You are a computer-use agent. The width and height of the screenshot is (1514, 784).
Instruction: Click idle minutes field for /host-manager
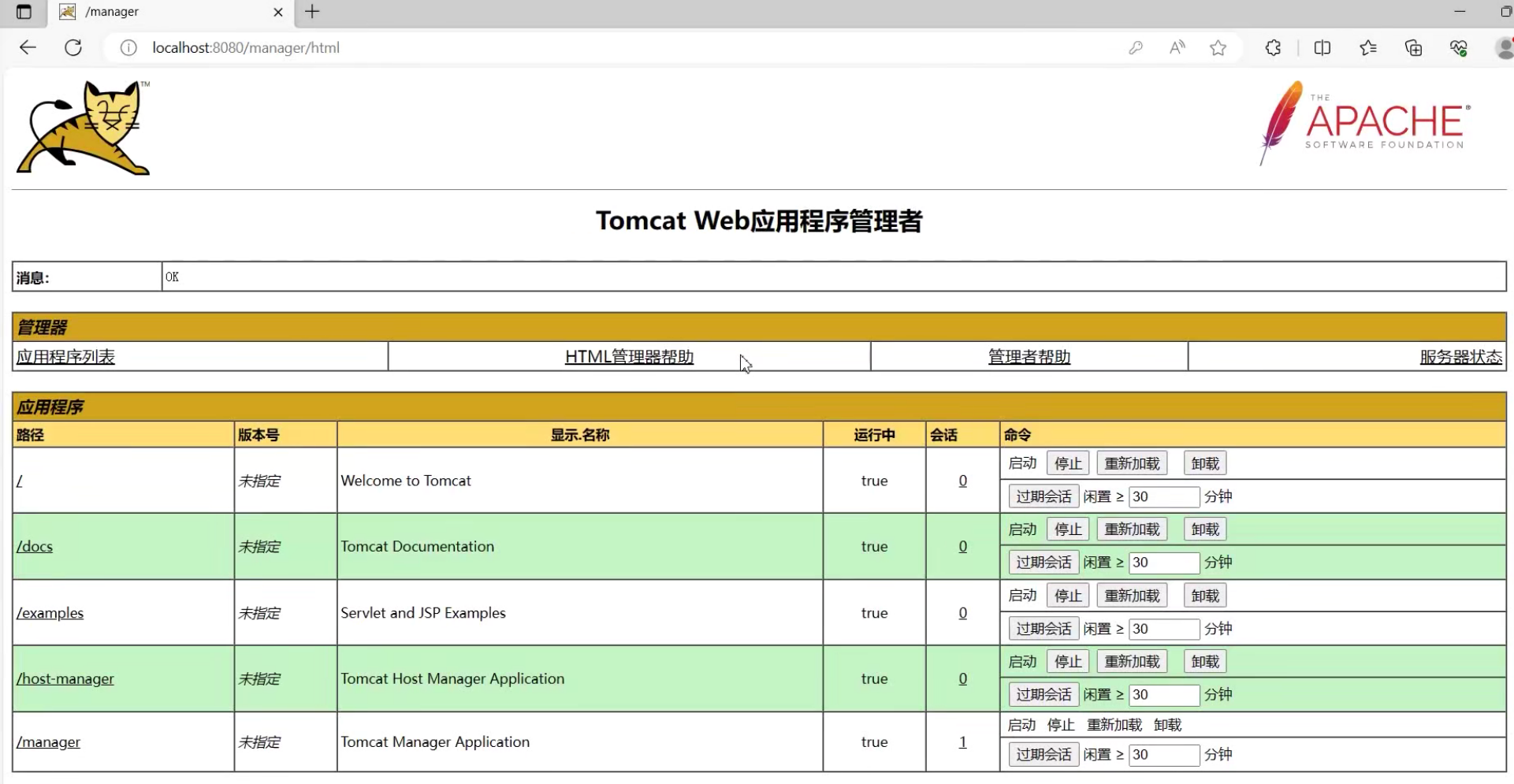[1164, 695]
